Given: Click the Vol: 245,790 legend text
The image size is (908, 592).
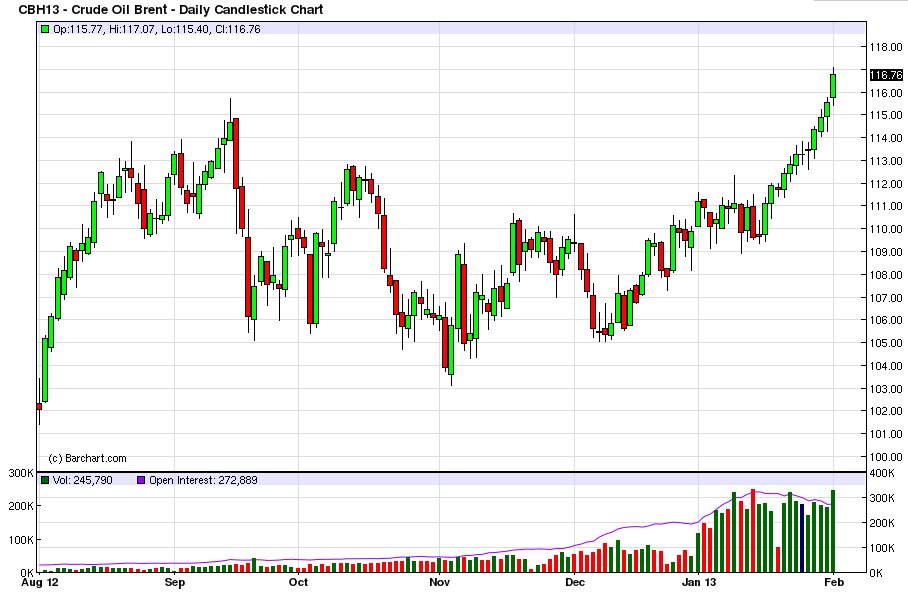Looking at the screenshot, I should [83, 480].
